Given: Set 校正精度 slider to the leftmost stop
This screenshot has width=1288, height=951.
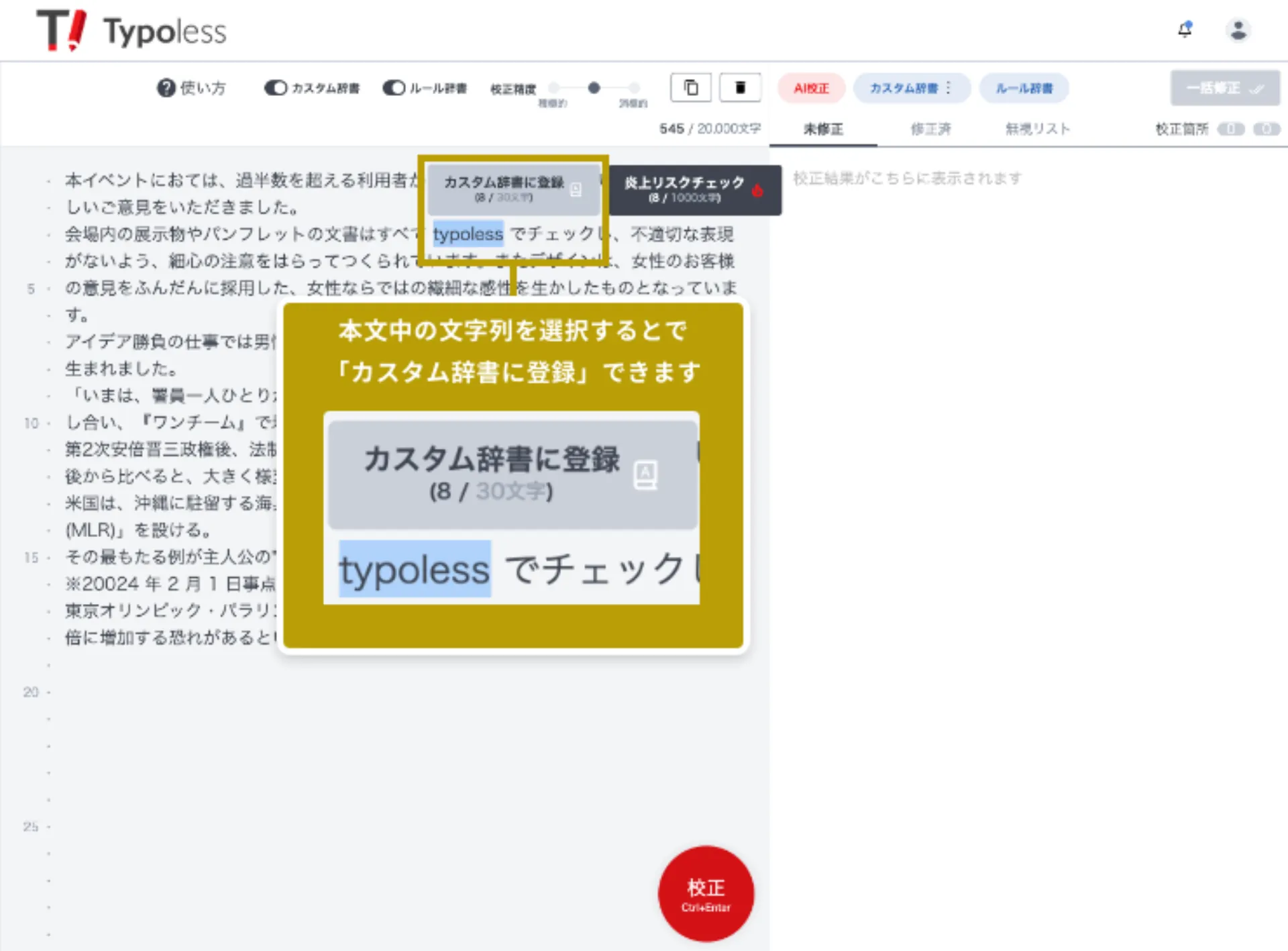Looking at the screenshot, I should pos(554,88).
